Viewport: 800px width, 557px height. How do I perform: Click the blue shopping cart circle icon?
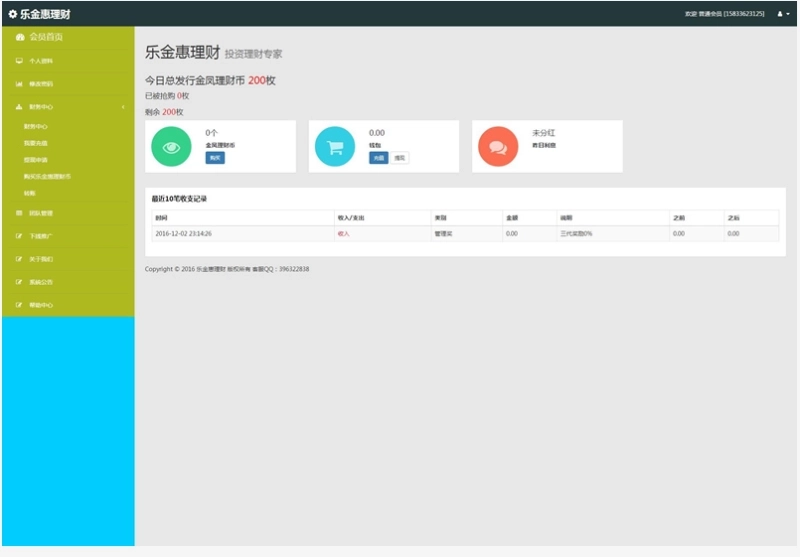tap(335, 147)
